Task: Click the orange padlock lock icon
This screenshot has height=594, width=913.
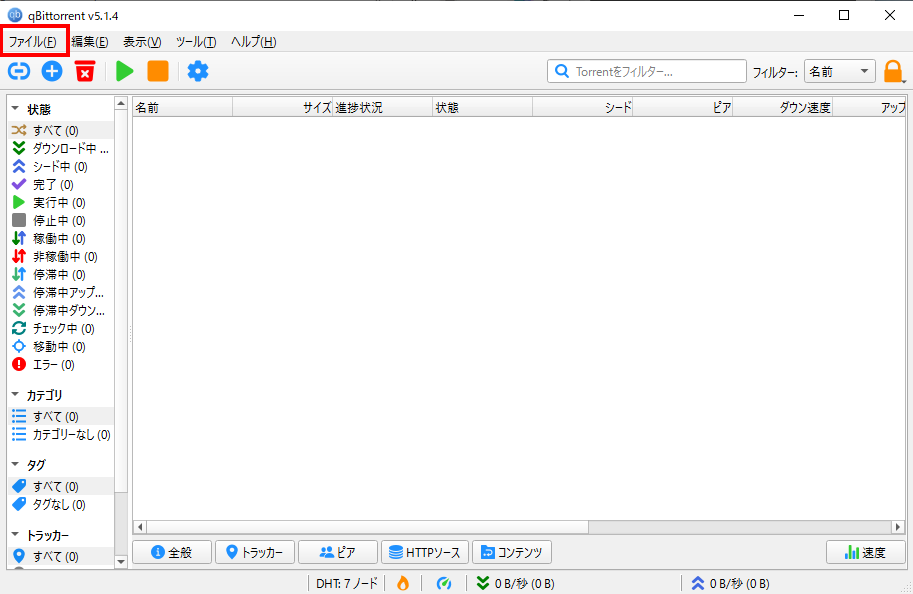Action: tap(893, 71)
